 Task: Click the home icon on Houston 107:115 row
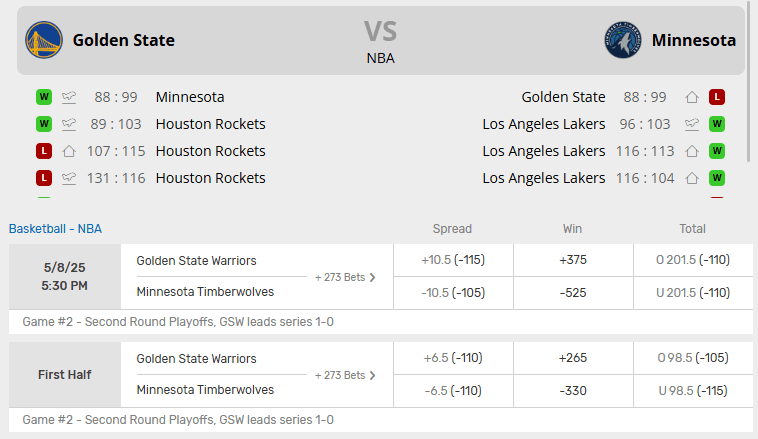pos(69,151)
